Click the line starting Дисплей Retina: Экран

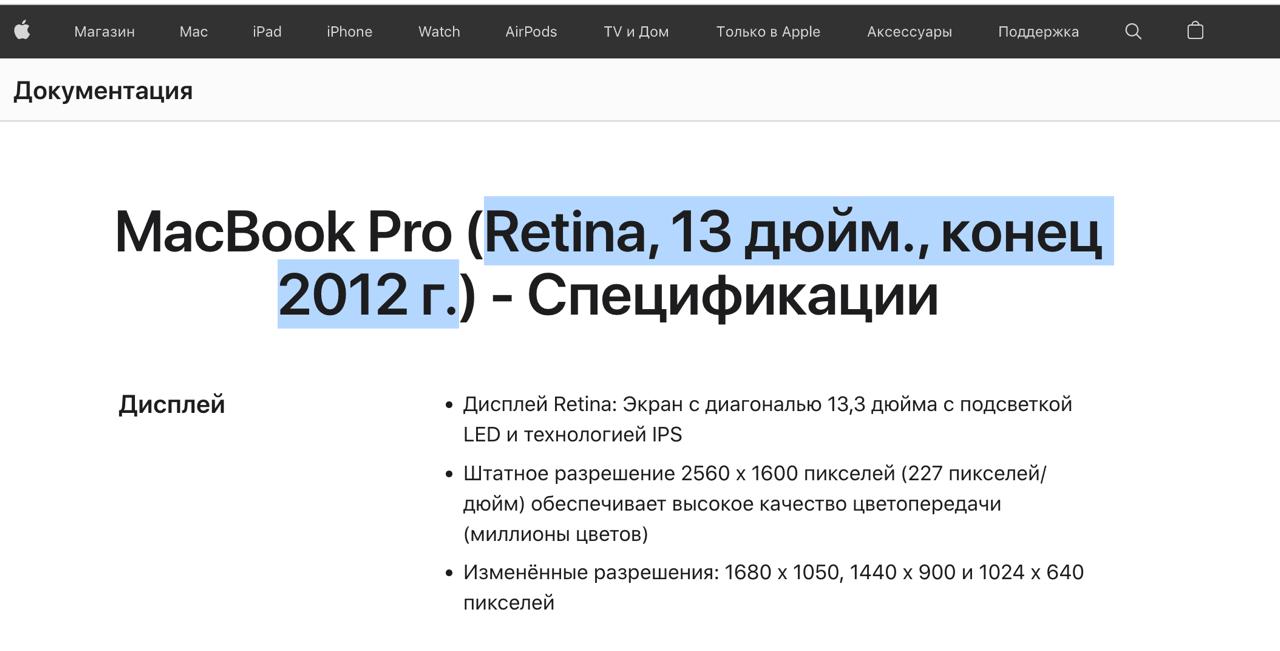[767, 404]
